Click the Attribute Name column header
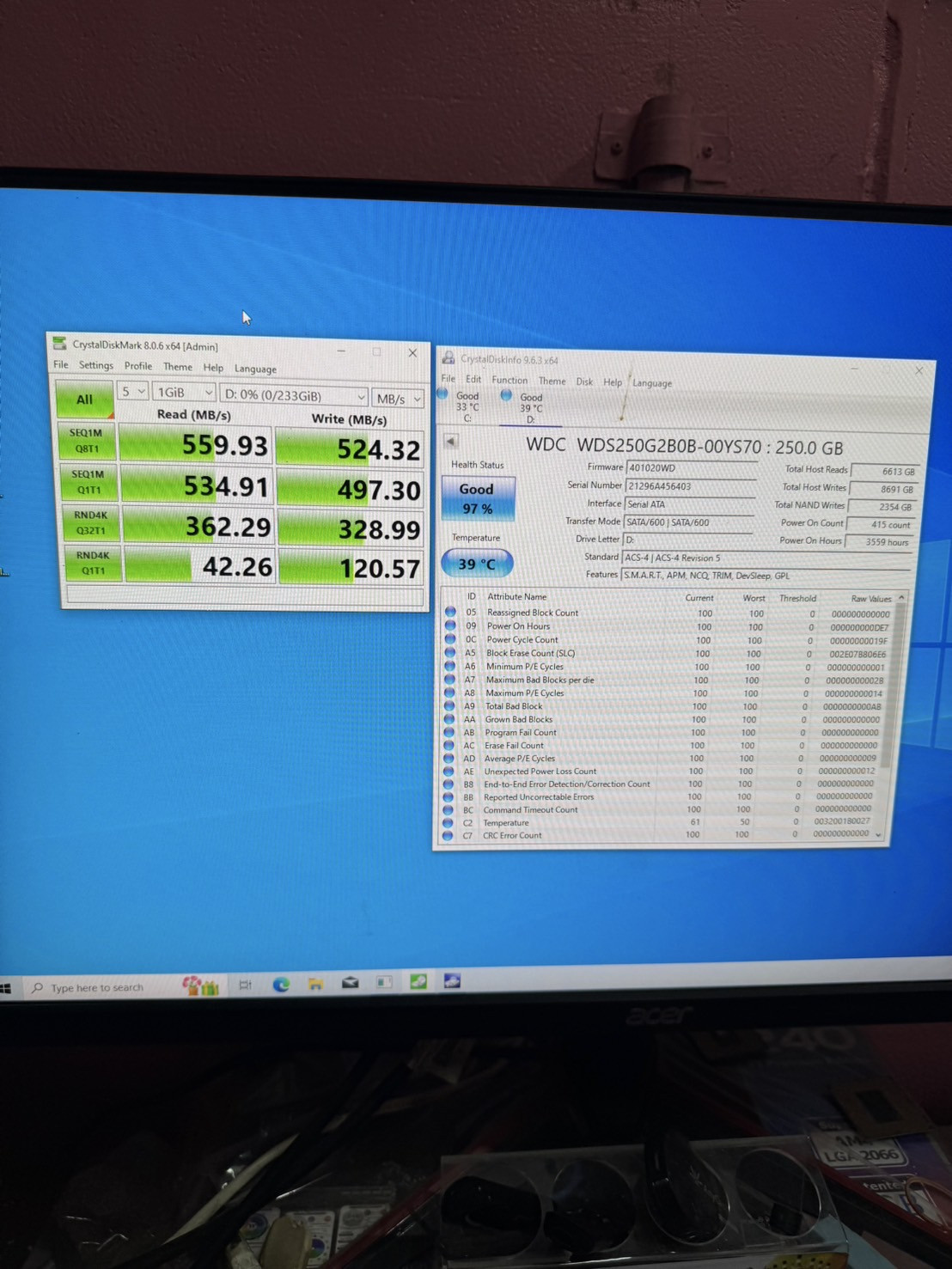This screenshot has width=952, height=1269. pyautogui.click(x=516, y=596)
